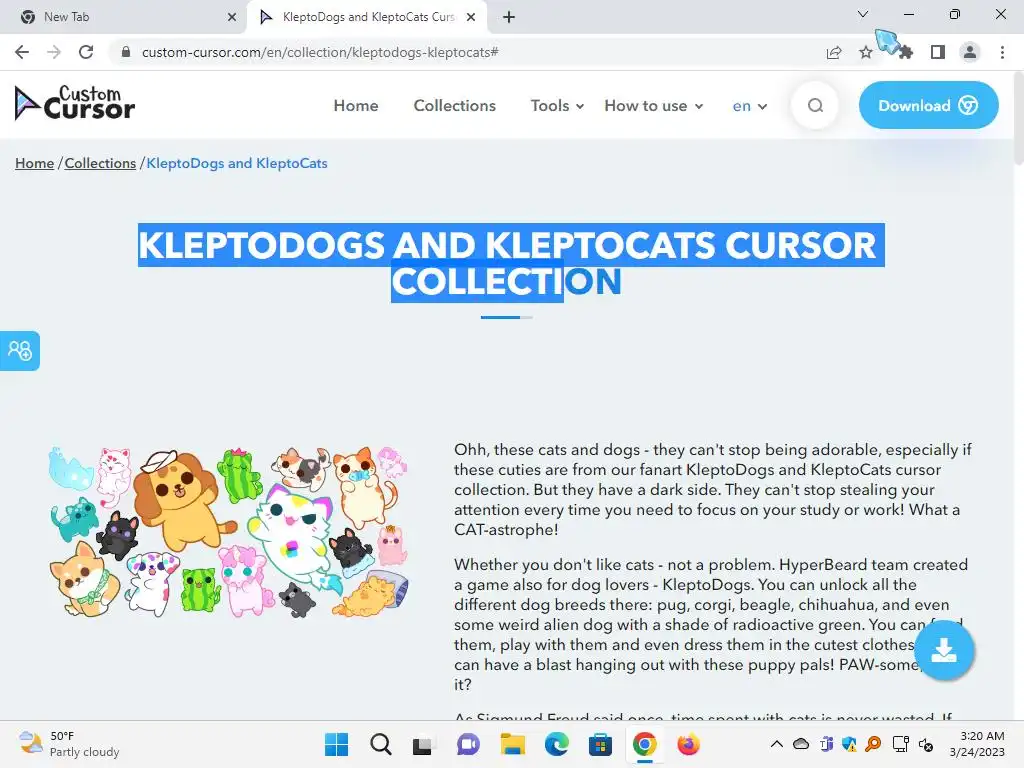Open File Explorer from taskbar
This screenshot has height=768, width=1024.
click(x=513, y=744)
